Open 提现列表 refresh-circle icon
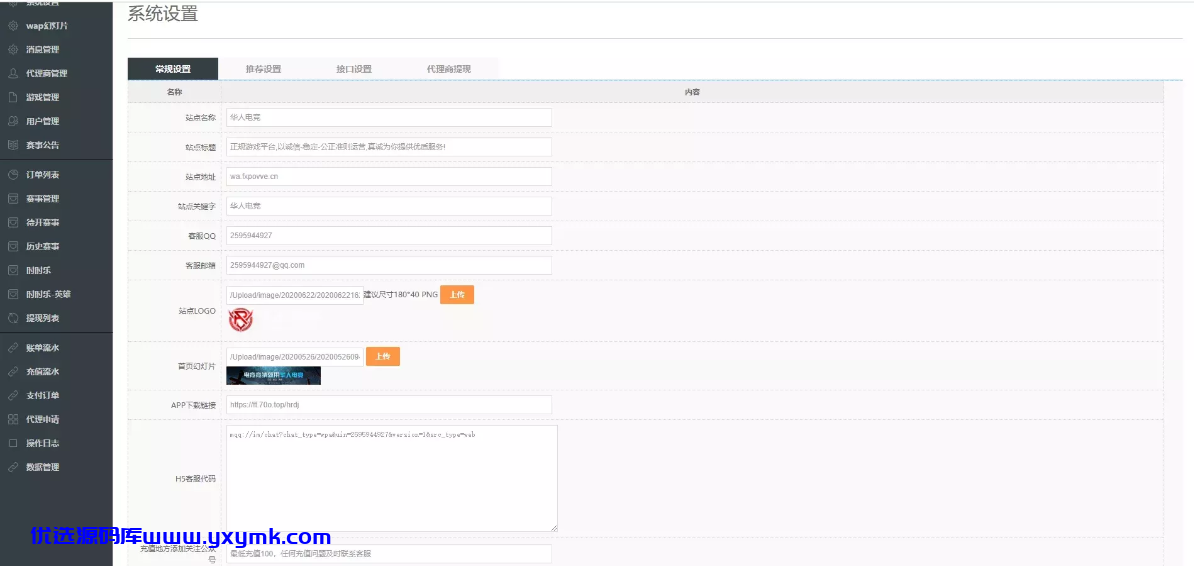Viewport: 1194px width, 574px height. pos(13,317)
